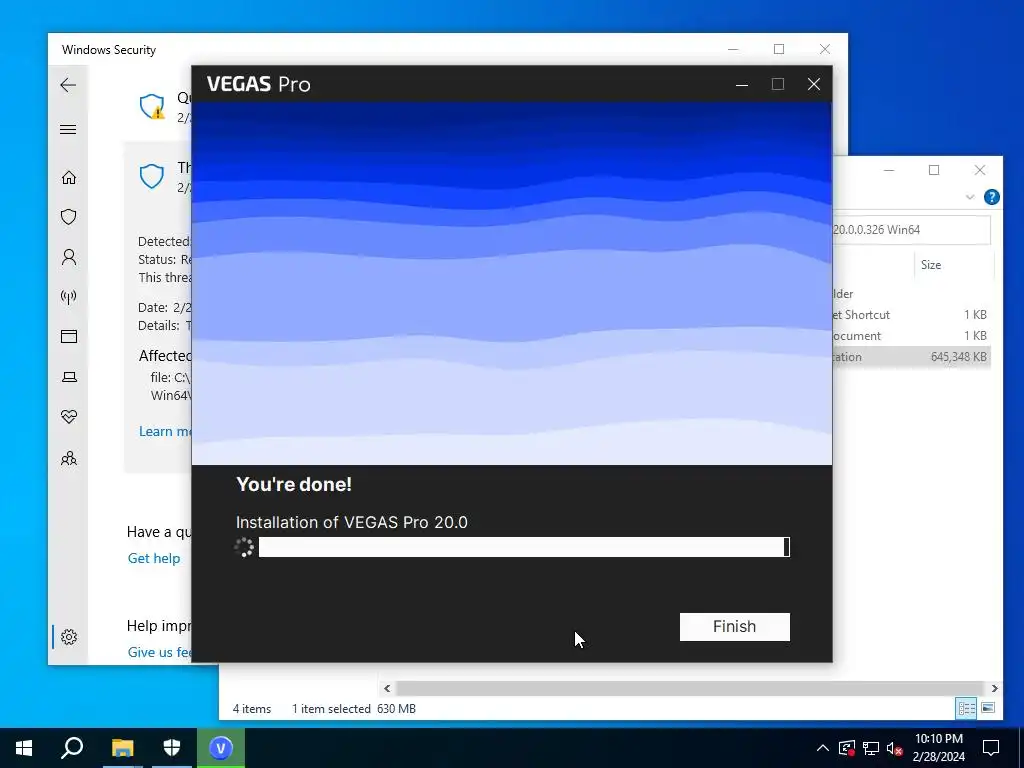Click the Learn more link in Windows Security

click(165, 431)
